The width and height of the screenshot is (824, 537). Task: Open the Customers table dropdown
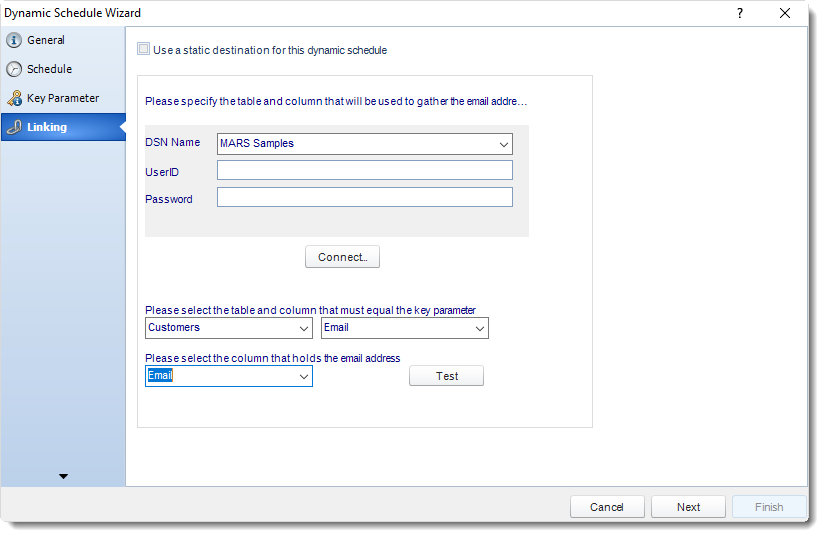point(303,328)
